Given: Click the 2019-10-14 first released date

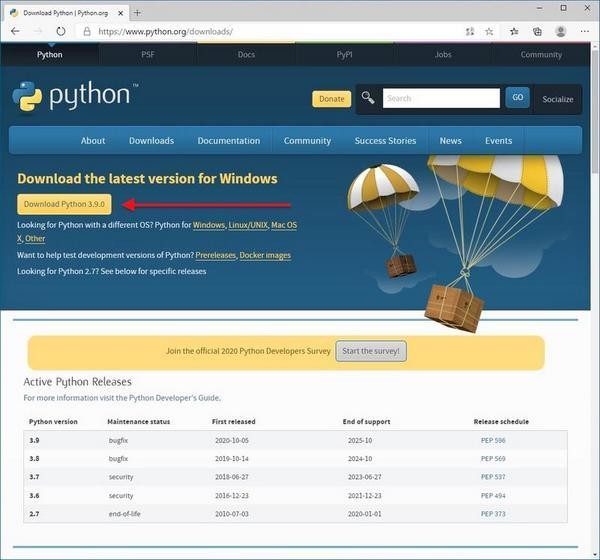Looking at the screenshot, I should (232, 459).
